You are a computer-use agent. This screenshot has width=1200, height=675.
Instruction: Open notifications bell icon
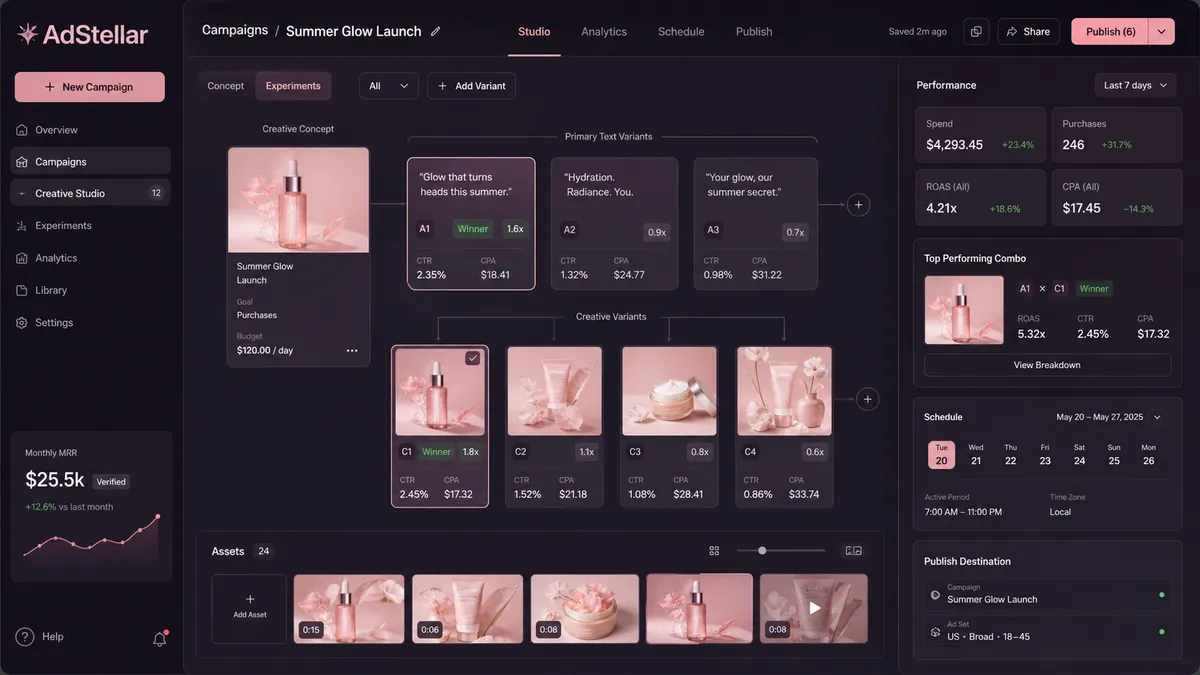159,638
